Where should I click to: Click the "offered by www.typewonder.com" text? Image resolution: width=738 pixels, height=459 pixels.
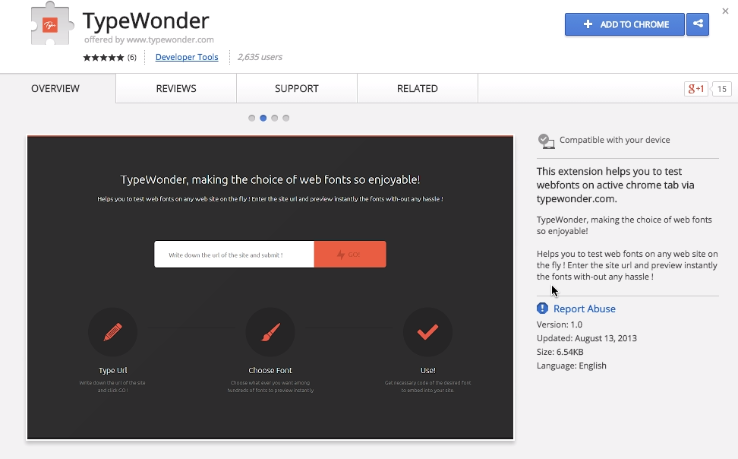pyautogui.click(x=149, y=40)
